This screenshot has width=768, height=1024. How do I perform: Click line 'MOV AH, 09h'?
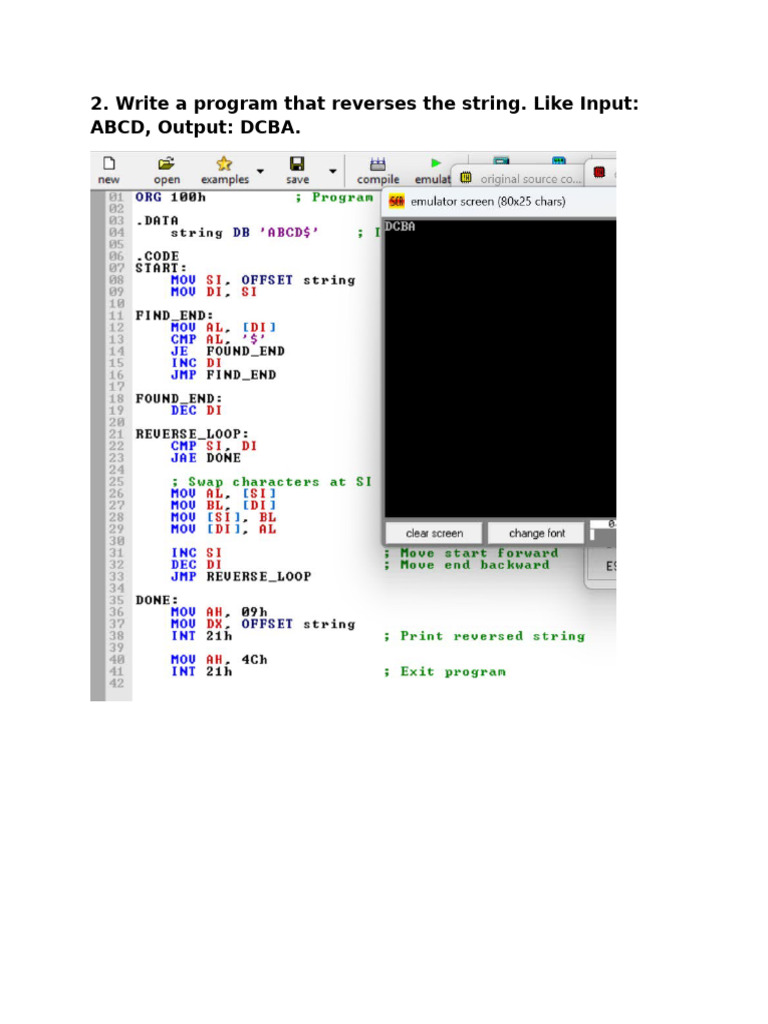219,613
